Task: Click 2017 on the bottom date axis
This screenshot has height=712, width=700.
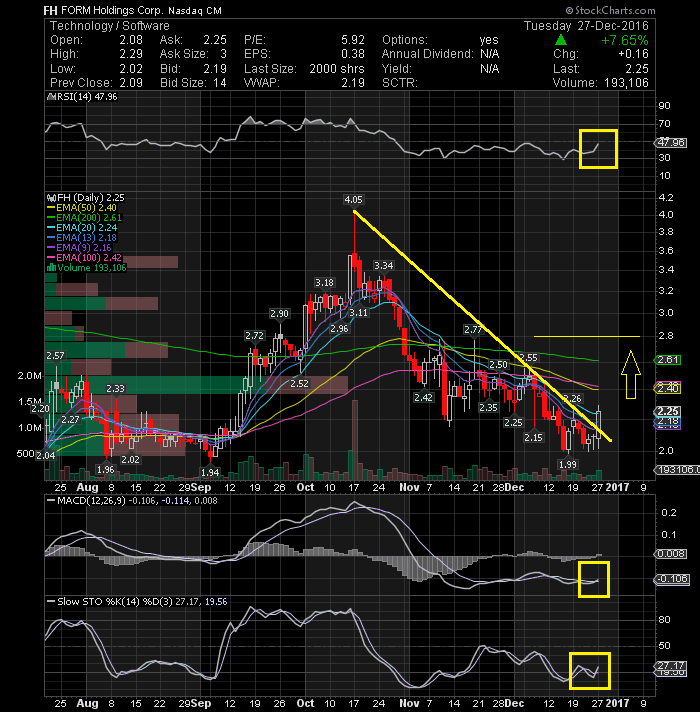Action: pos(618,703)
